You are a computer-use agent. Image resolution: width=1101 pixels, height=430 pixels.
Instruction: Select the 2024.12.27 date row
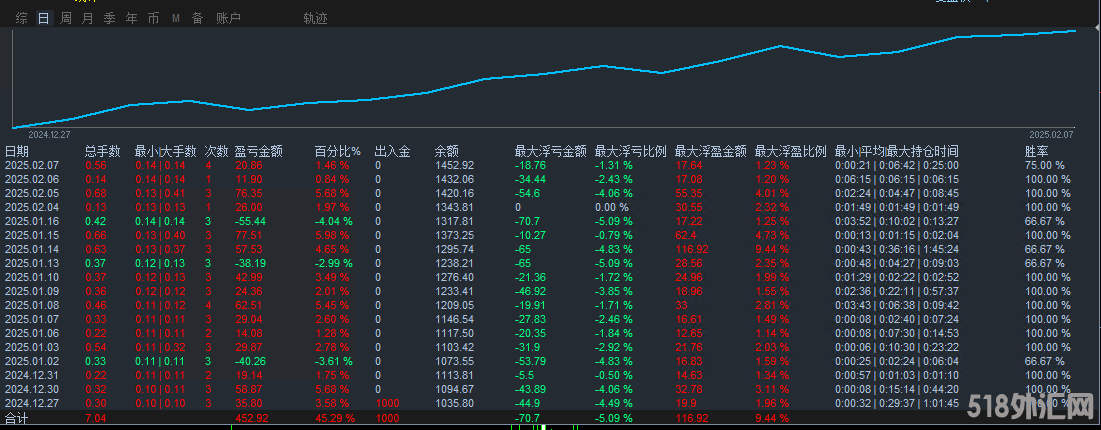pos(32,403)
